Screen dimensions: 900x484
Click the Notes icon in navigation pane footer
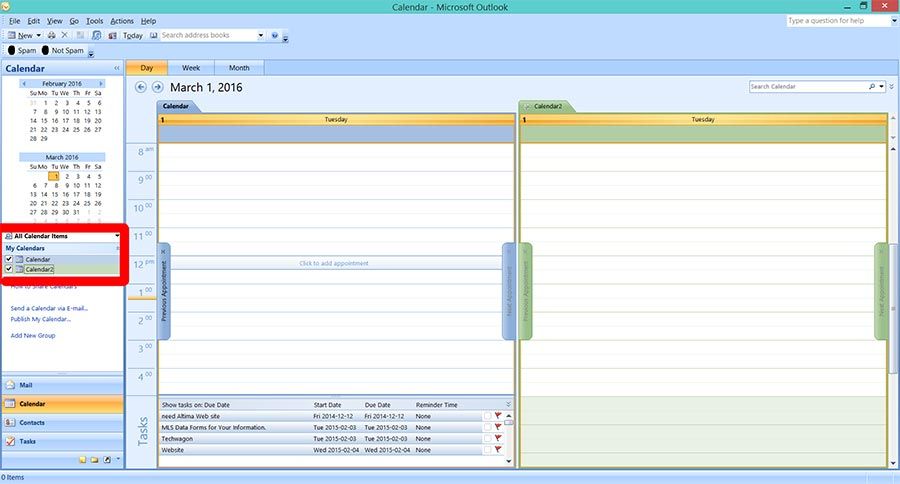click(83, 460)
